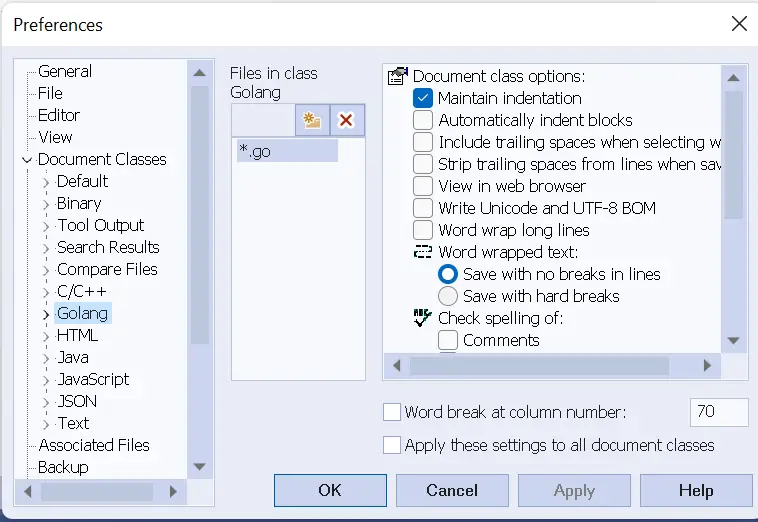This screenshot has height=522, width=758.
Task: Enable Write Unicode and UTF-8 BOM
Action: (423, 208)
